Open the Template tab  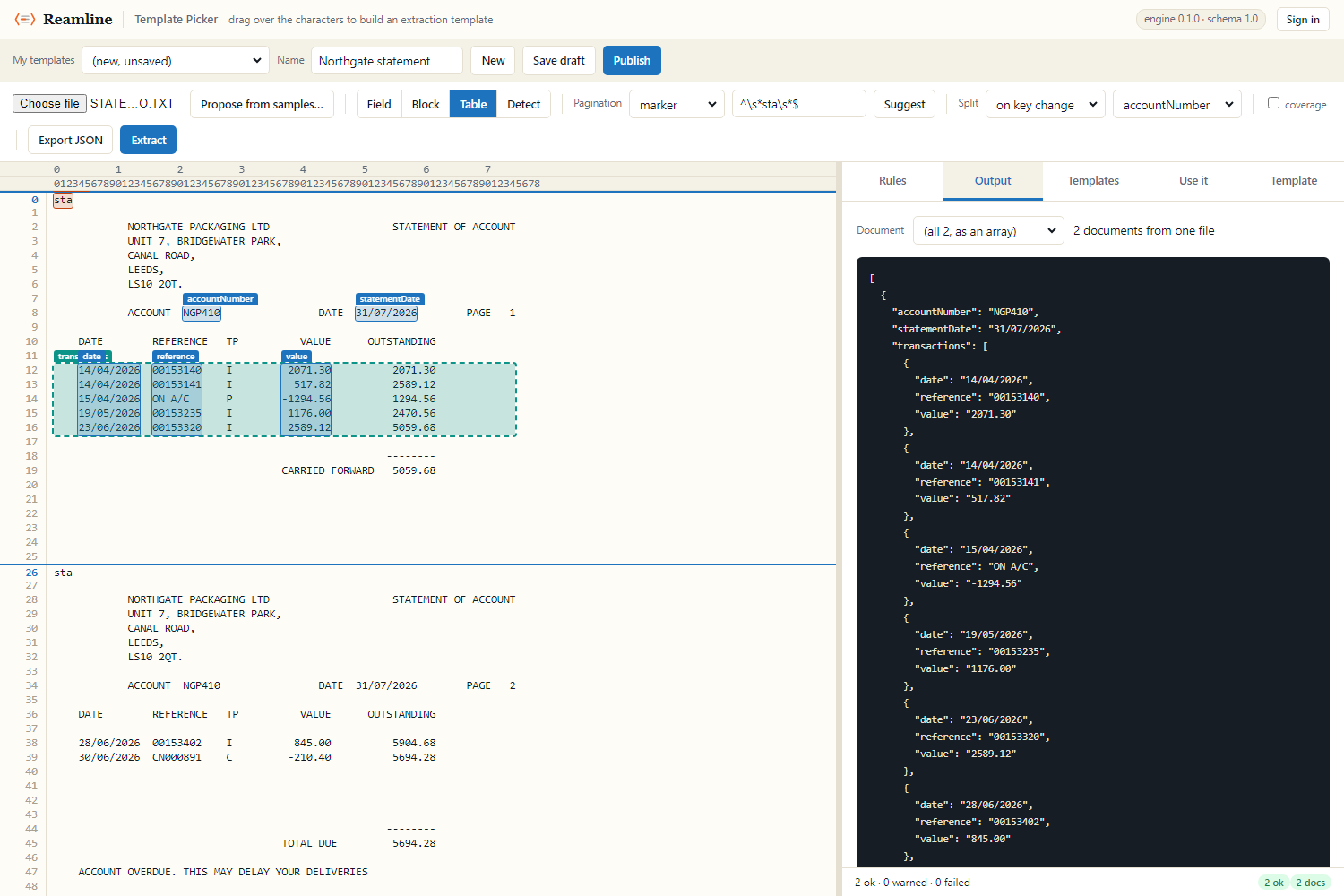(1294, 181)
